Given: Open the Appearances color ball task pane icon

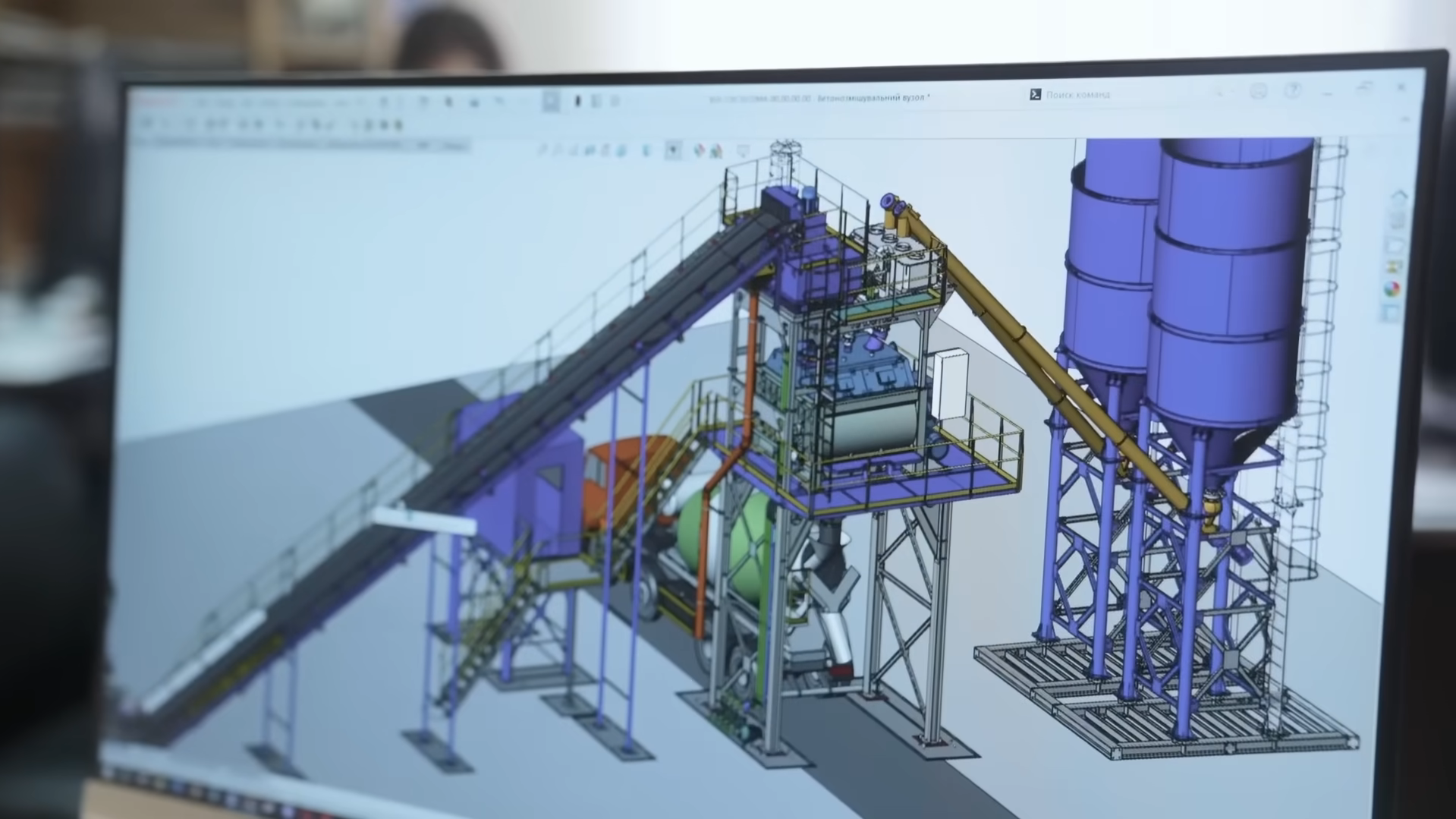Looking at the screenshot, I should pos(1392,289).
